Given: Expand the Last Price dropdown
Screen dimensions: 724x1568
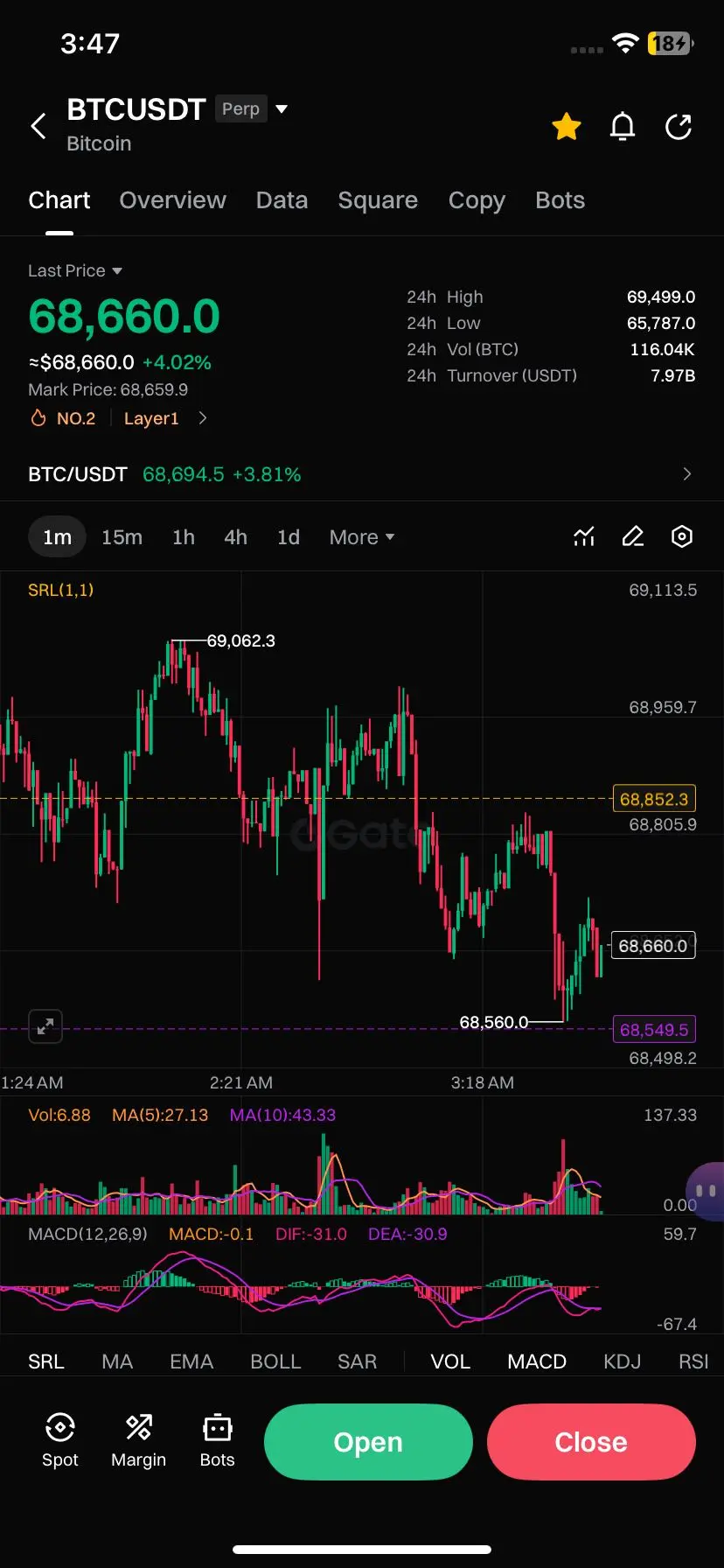Looking at the screenshot, I should [x=75, y=270].
